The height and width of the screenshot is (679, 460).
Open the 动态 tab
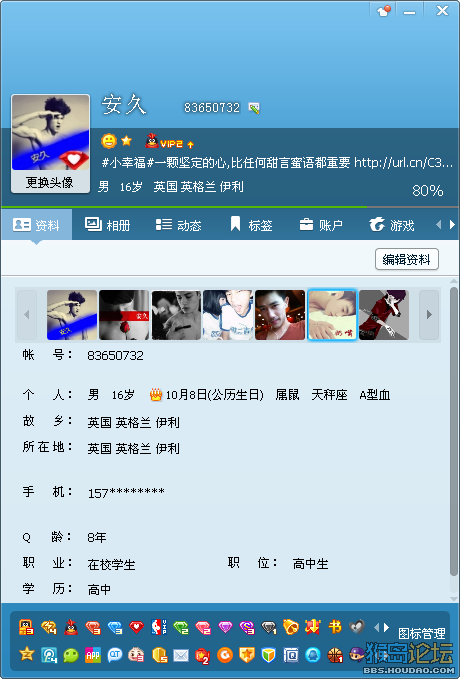pos(178,225)
